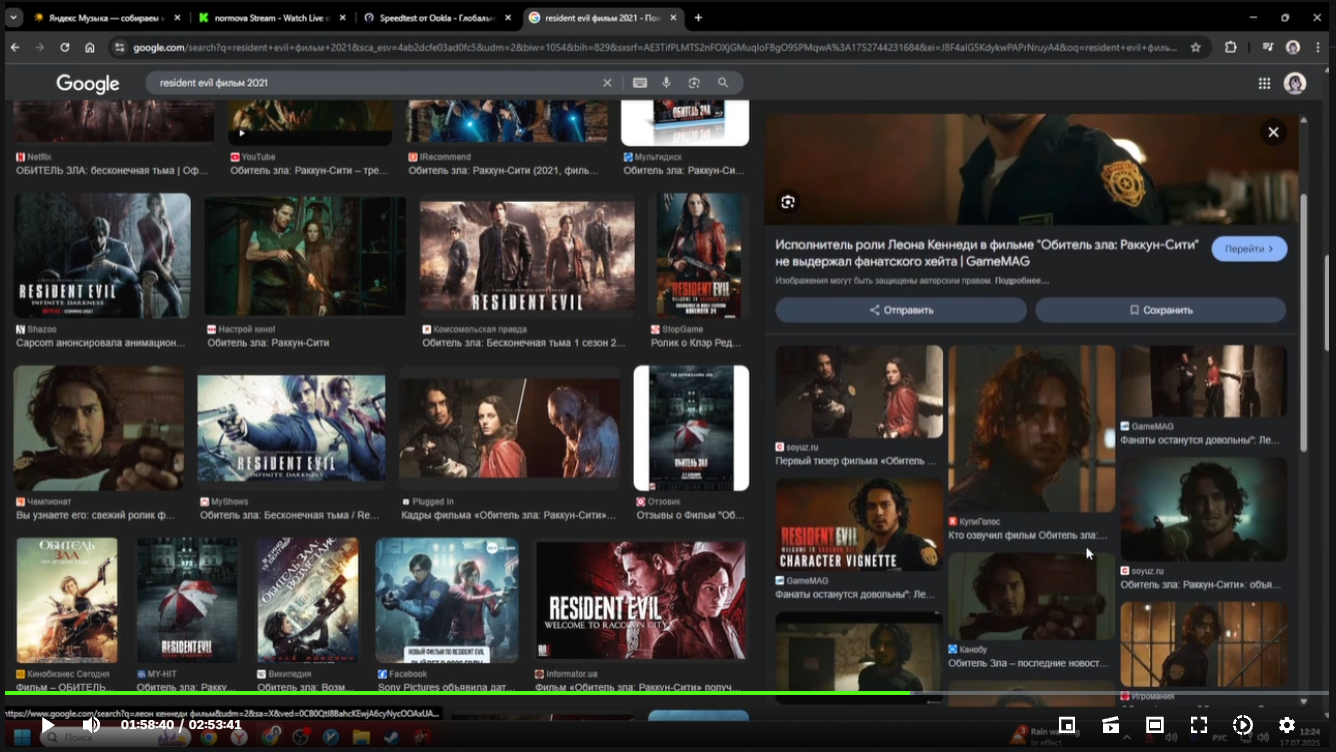
Task: Share the image via Отправить
Action: coord(901,310)
